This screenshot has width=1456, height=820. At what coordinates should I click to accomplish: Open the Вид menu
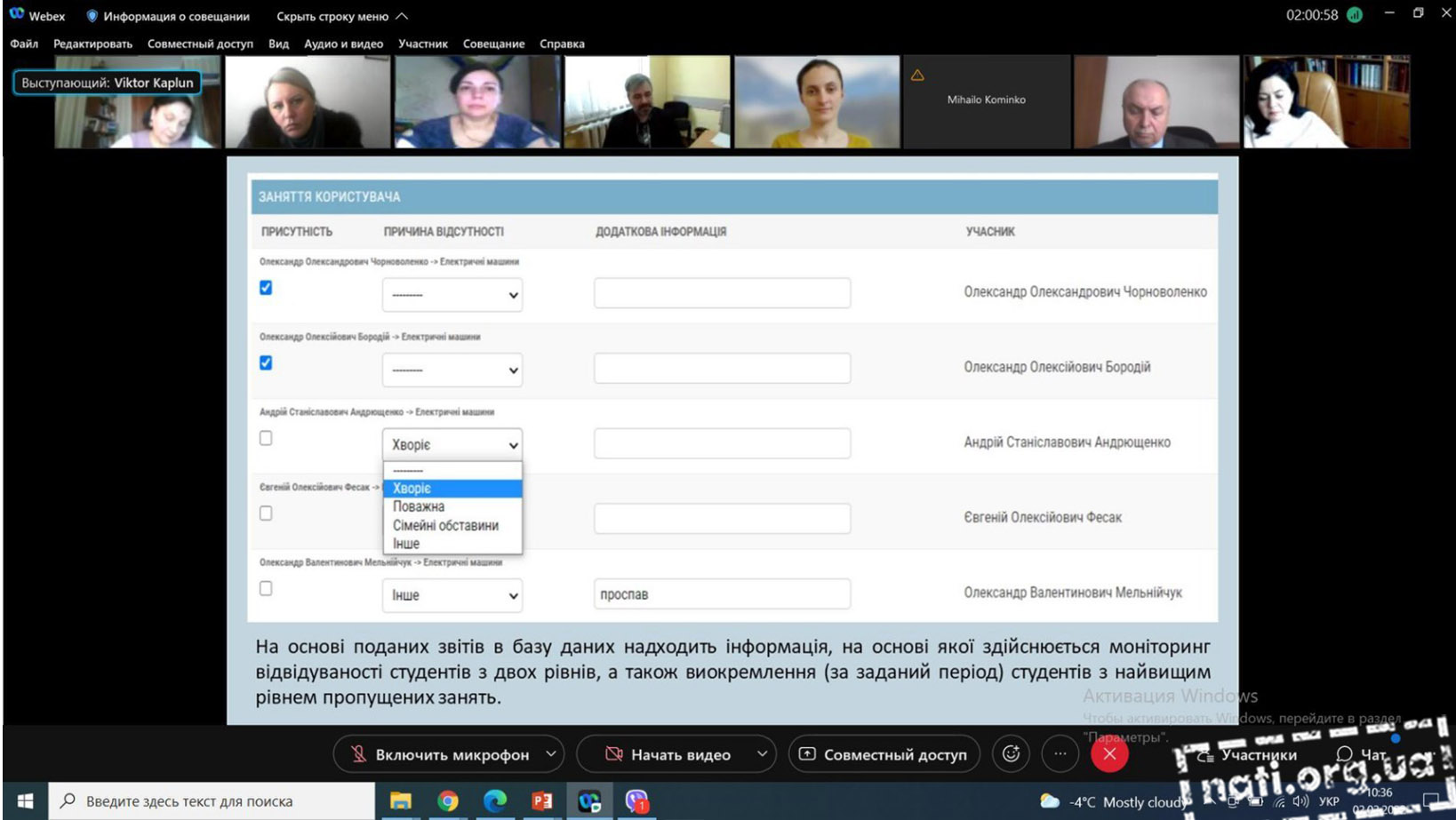(x=278, y=44)
